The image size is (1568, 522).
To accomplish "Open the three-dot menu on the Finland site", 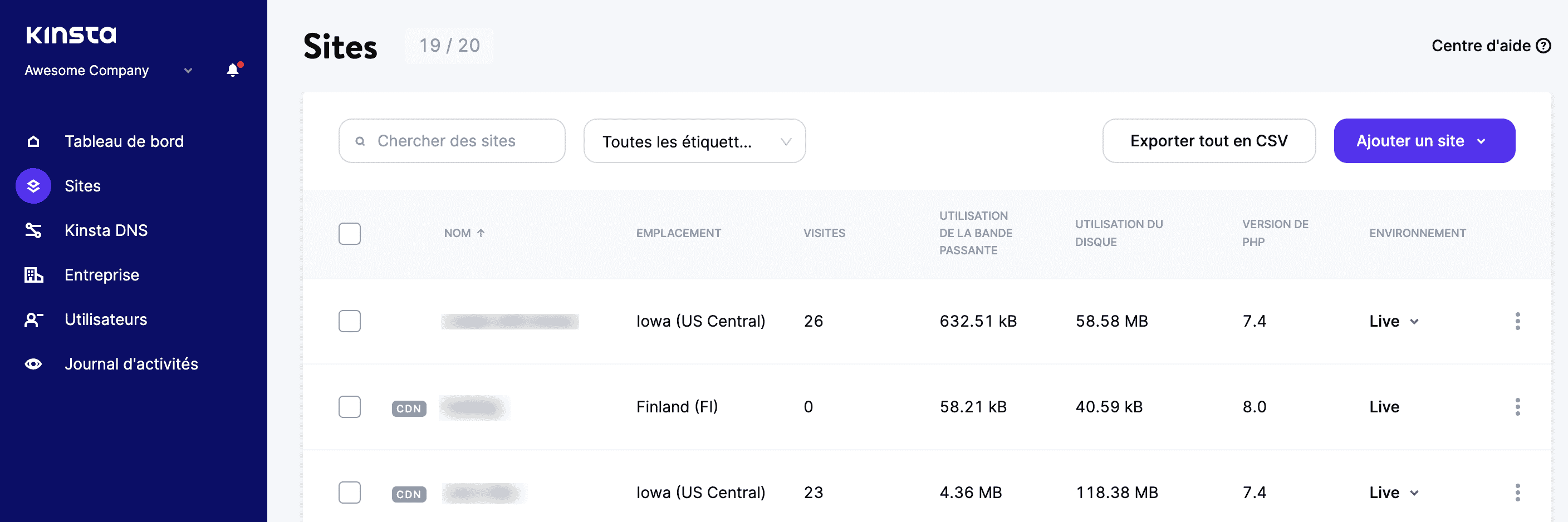I will pos(1518,407).
